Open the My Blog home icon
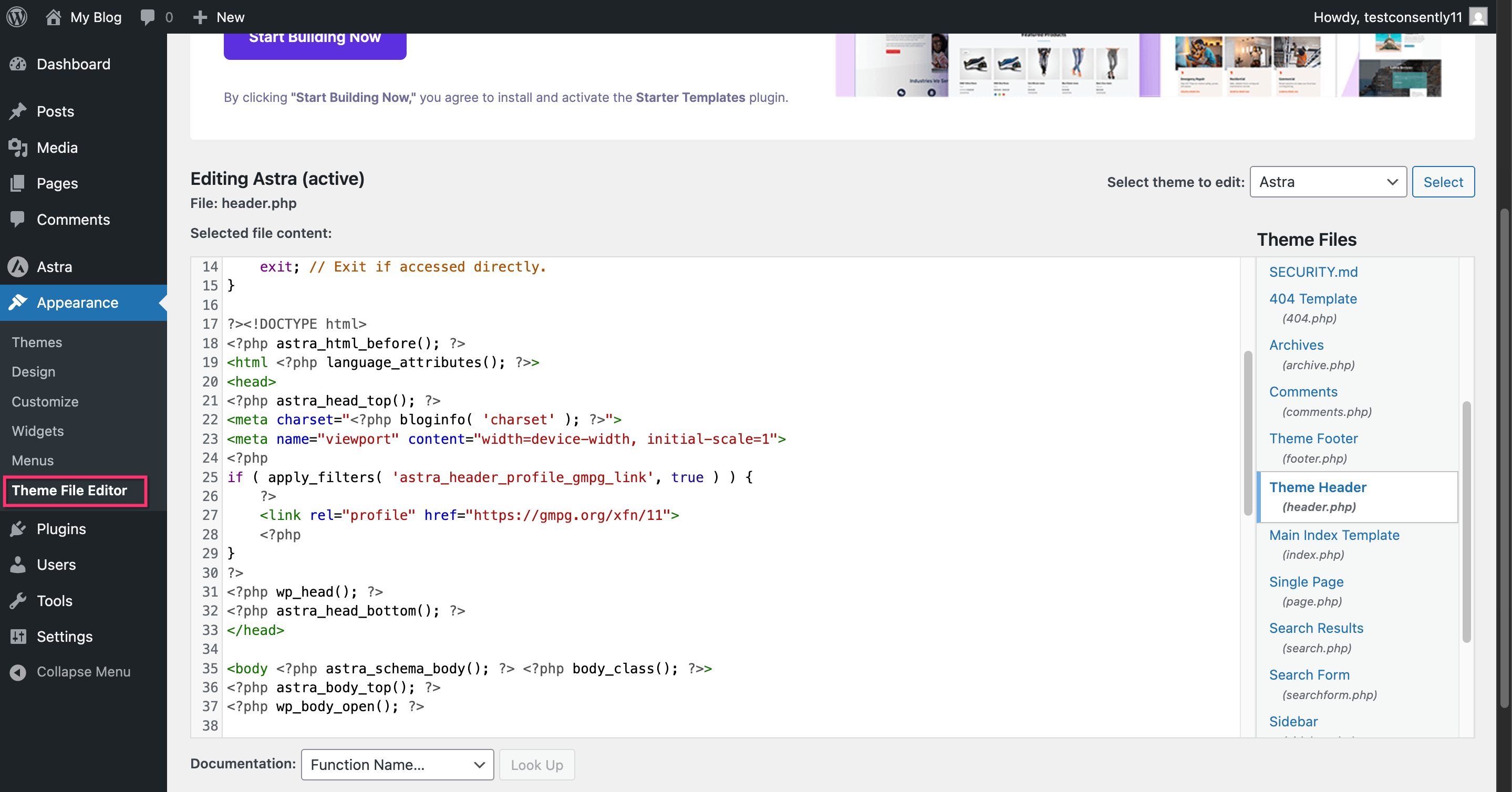 pyautogui.click(x=54, y=16)
